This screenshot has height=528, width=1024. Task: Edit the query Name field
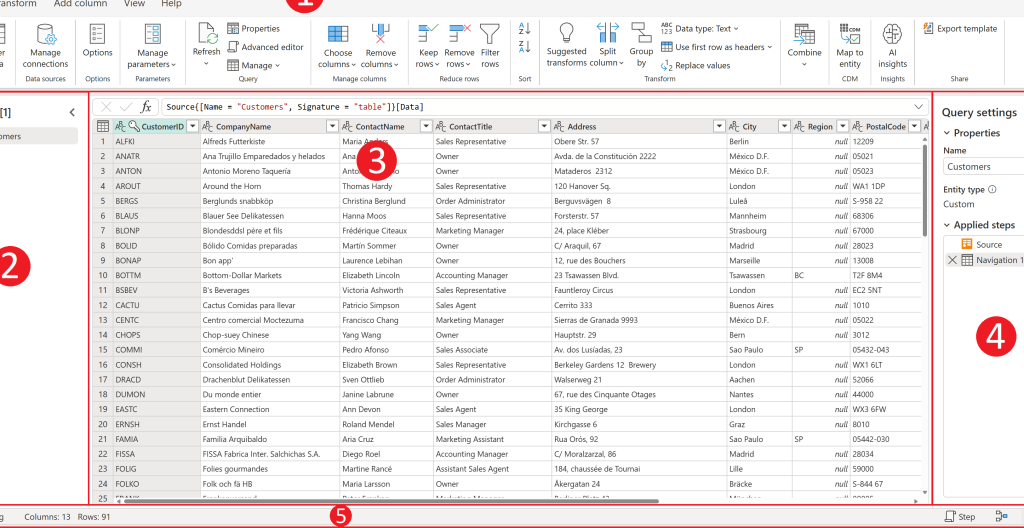click(984, 167)
